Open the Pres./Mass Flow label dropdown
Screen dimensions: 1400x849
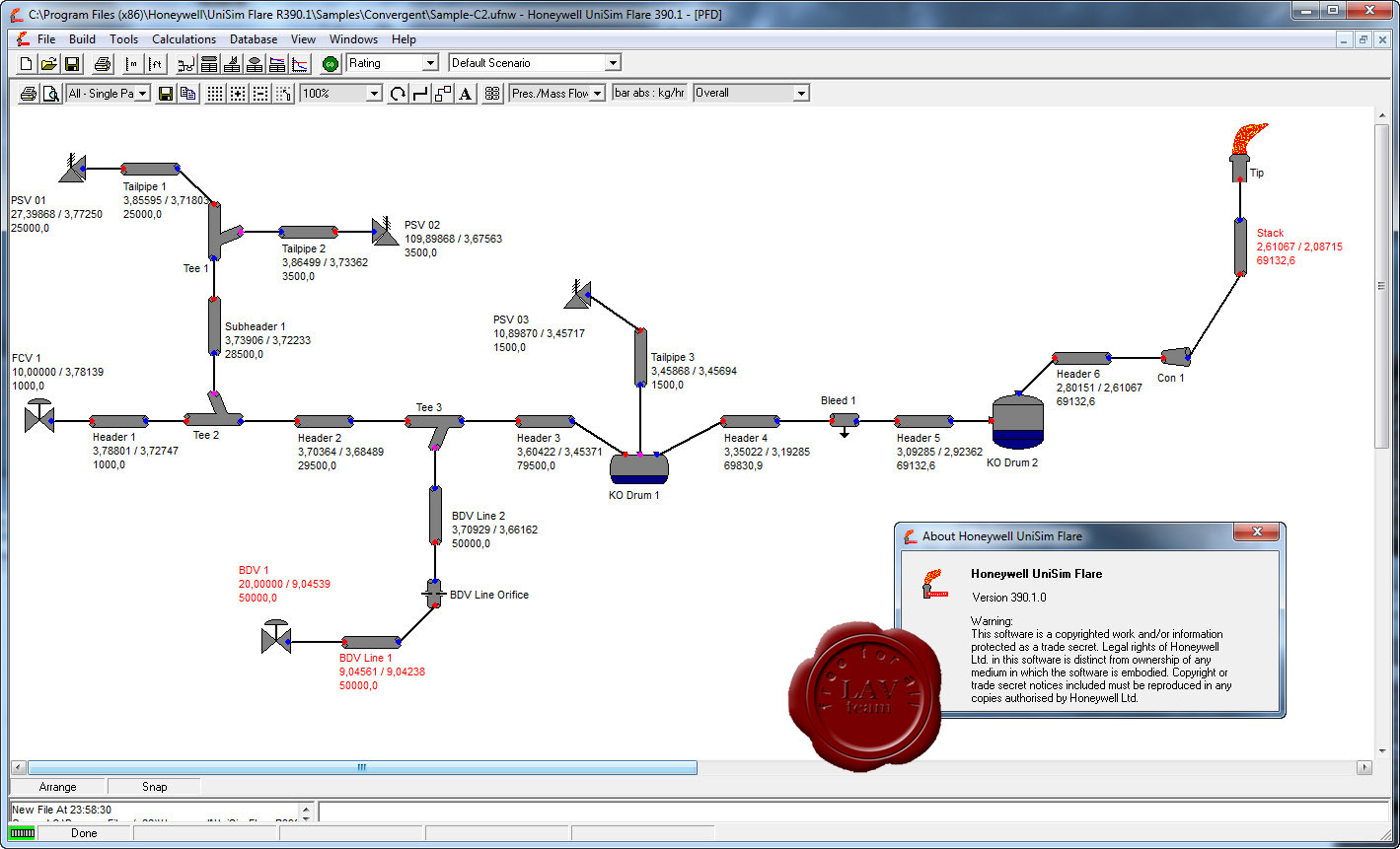[597, 94]
